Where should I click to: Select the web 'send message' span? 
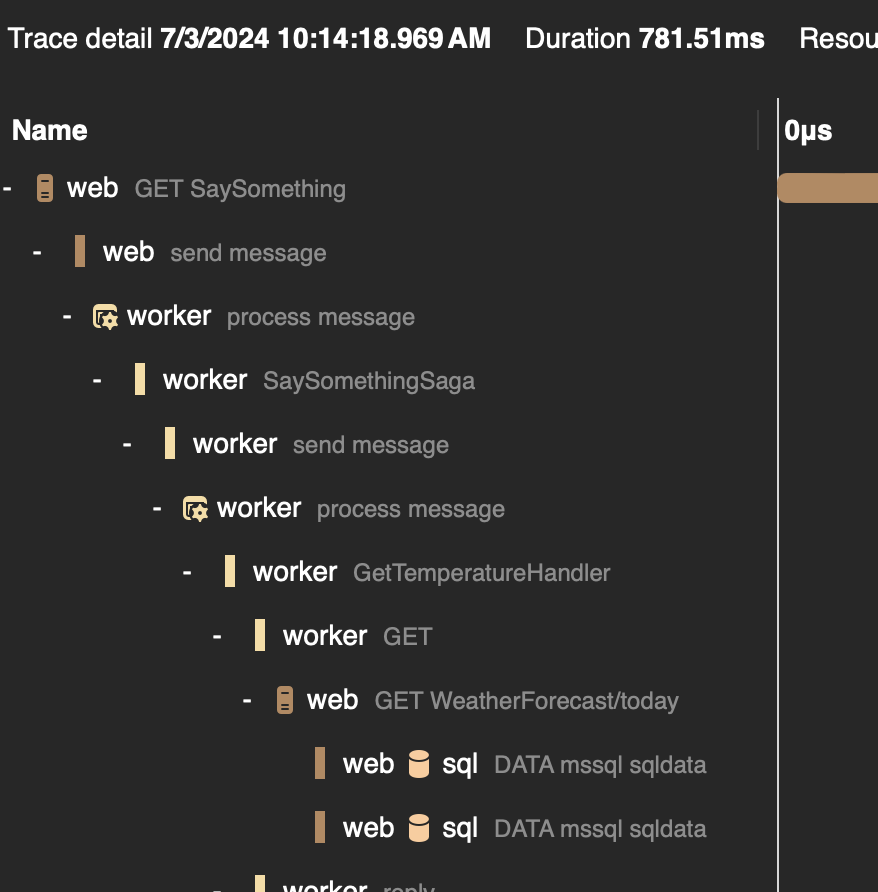tap(249, 253)
